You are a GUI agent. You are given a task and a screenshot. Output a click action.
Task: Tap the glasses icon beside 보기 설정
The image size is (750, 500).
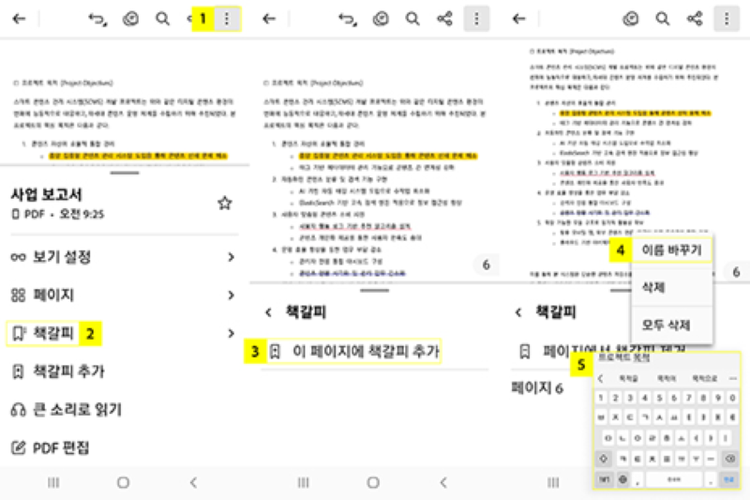point(18,257)
